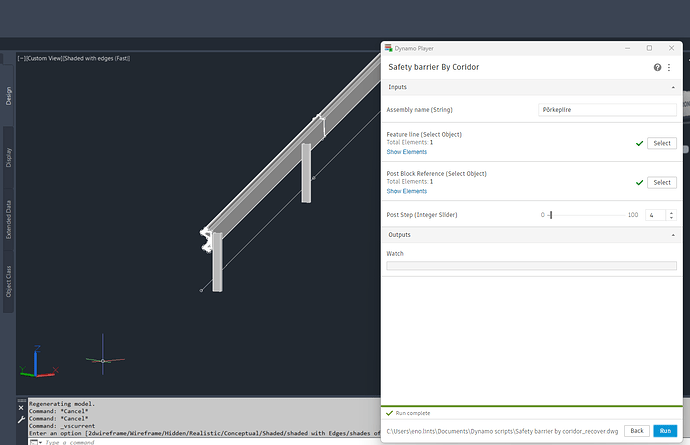Open the Display palette tab

point(8,157)
